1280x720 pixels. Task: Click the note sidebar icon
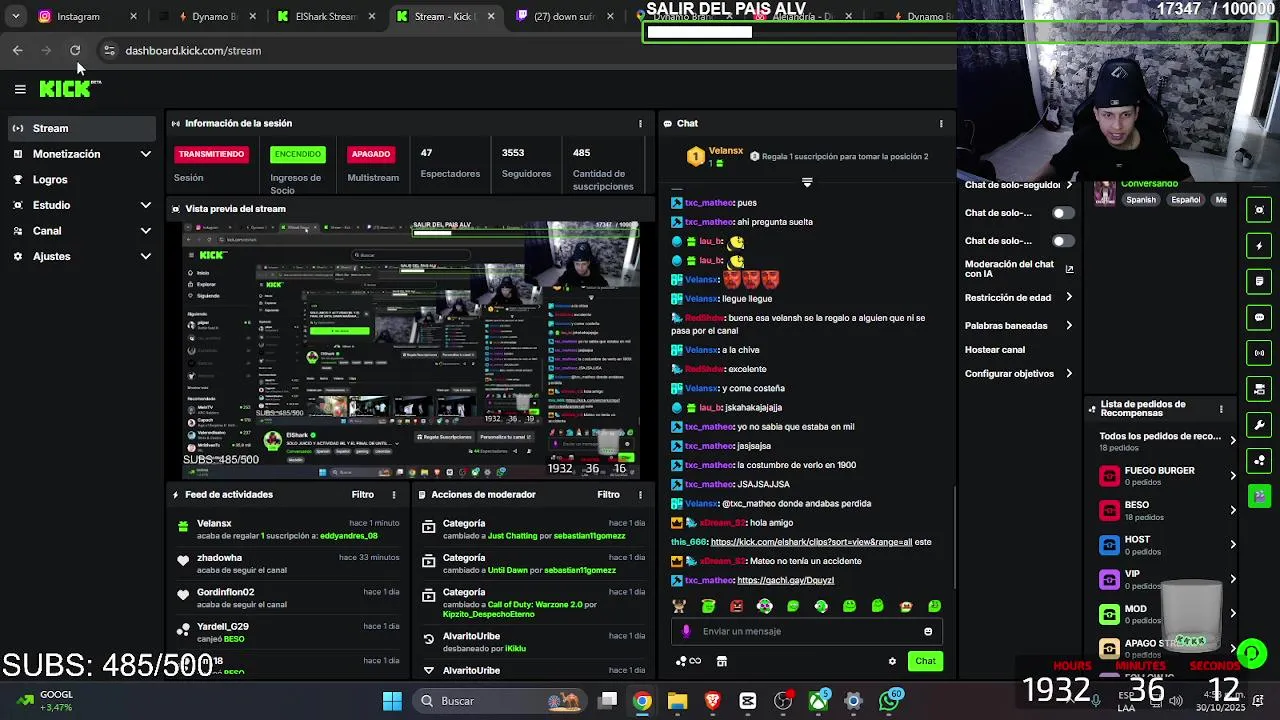[x=1259, y=282]
